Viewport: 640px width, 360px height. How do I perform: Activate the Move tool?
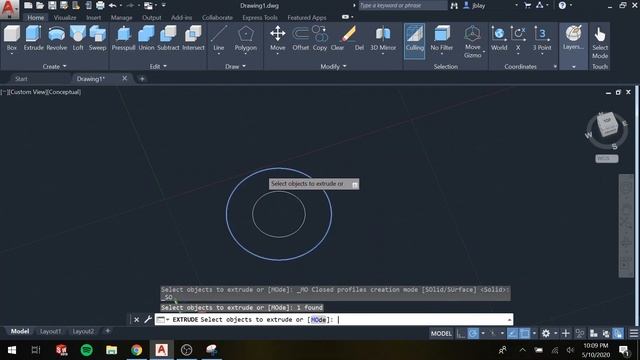pos(278,38)
